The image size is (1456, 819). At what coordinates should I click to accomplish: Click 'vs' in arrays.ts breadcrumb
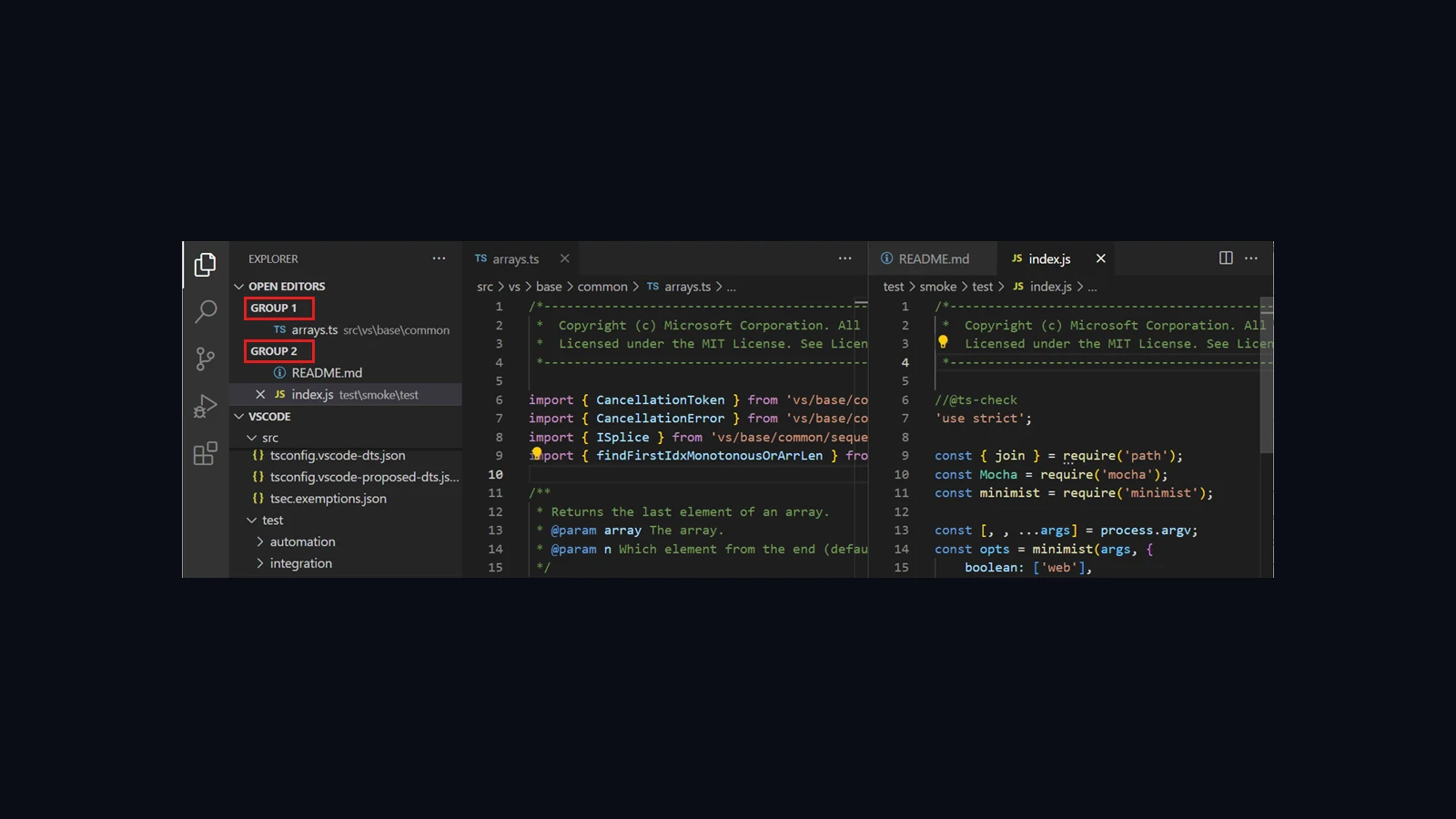coord(514,287)
